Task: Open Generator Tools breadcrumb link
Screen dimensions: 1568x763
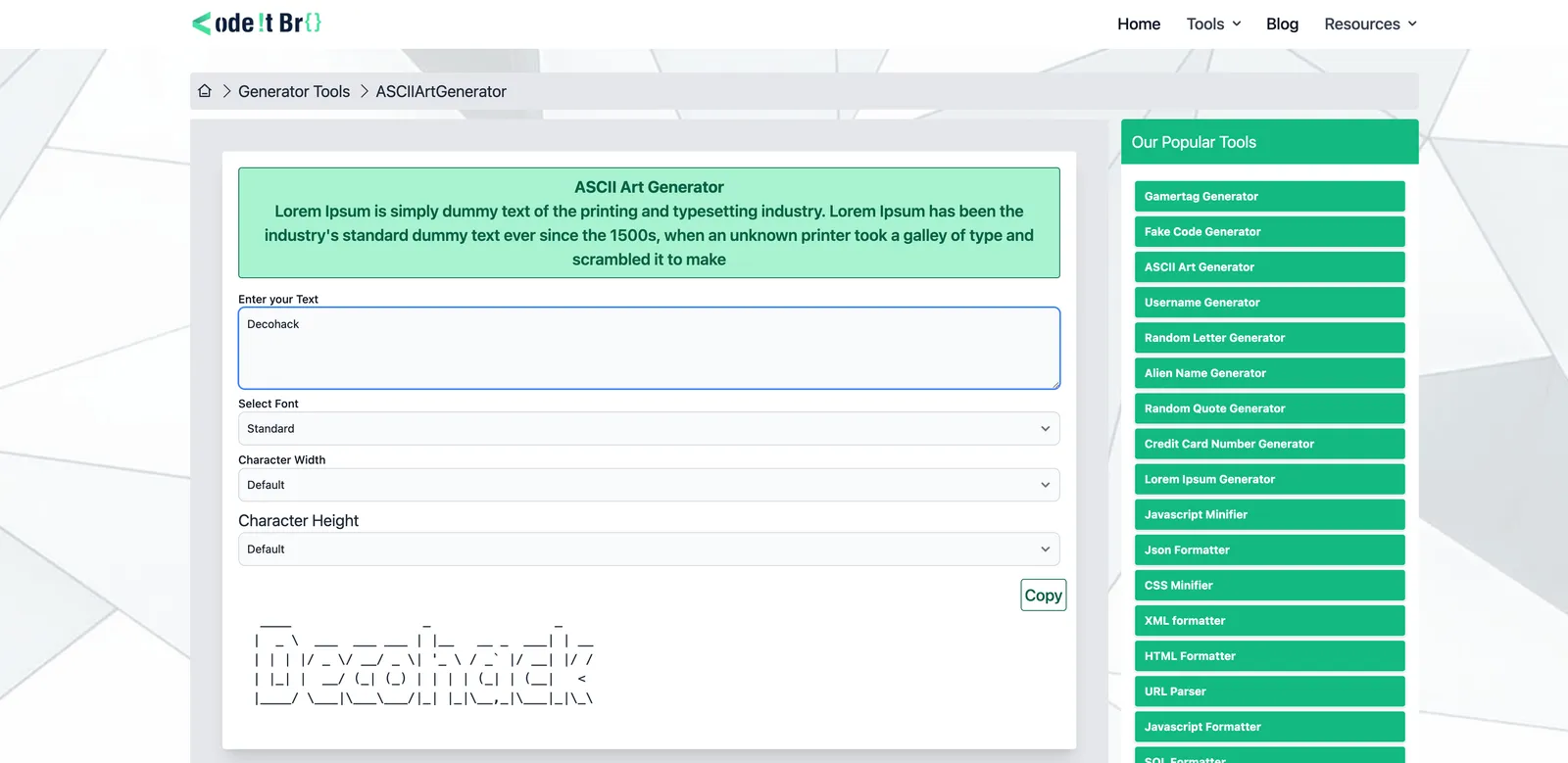Action: 294,91
